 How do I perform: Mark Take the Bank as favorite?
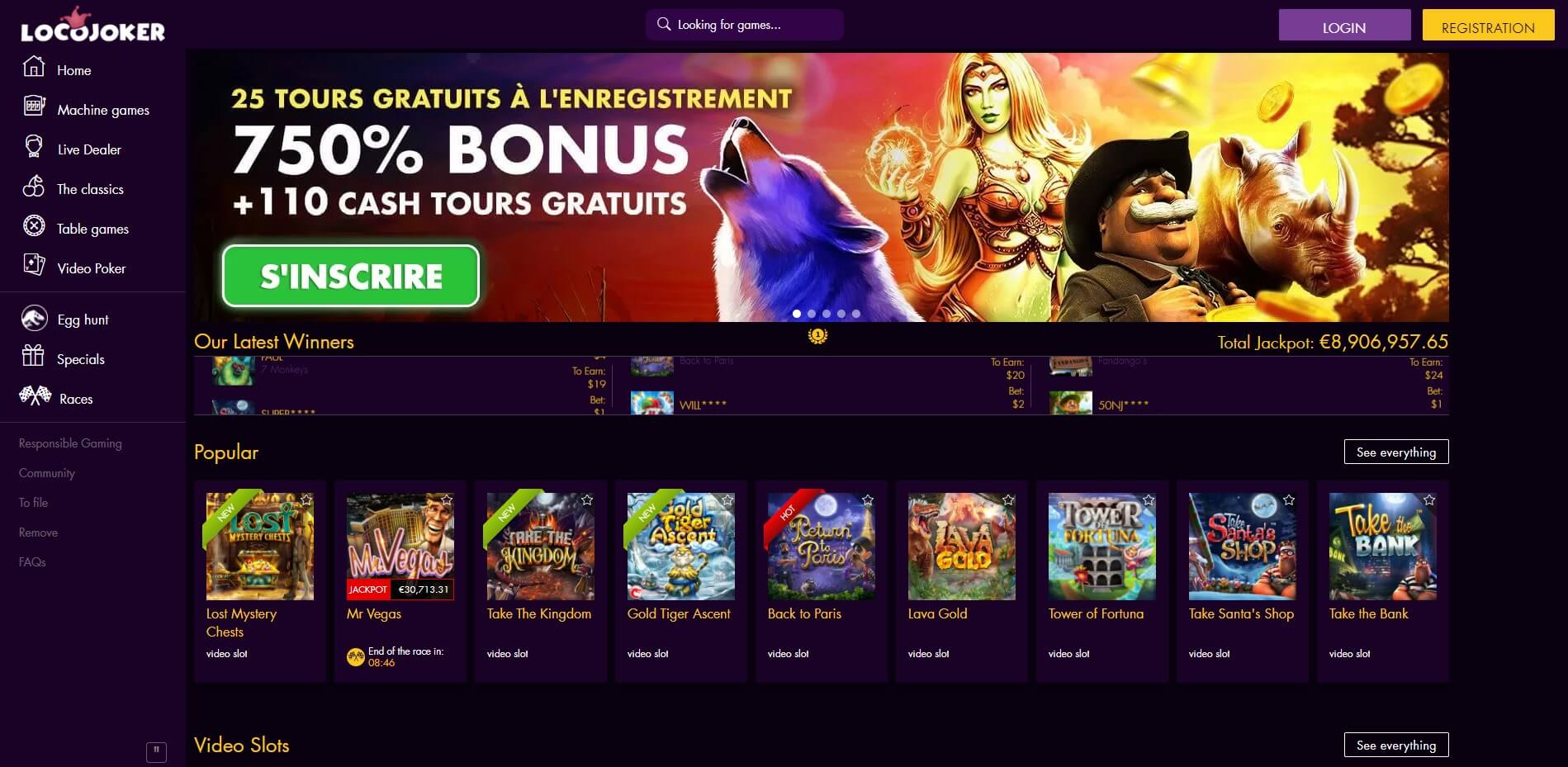point(1429,499)
